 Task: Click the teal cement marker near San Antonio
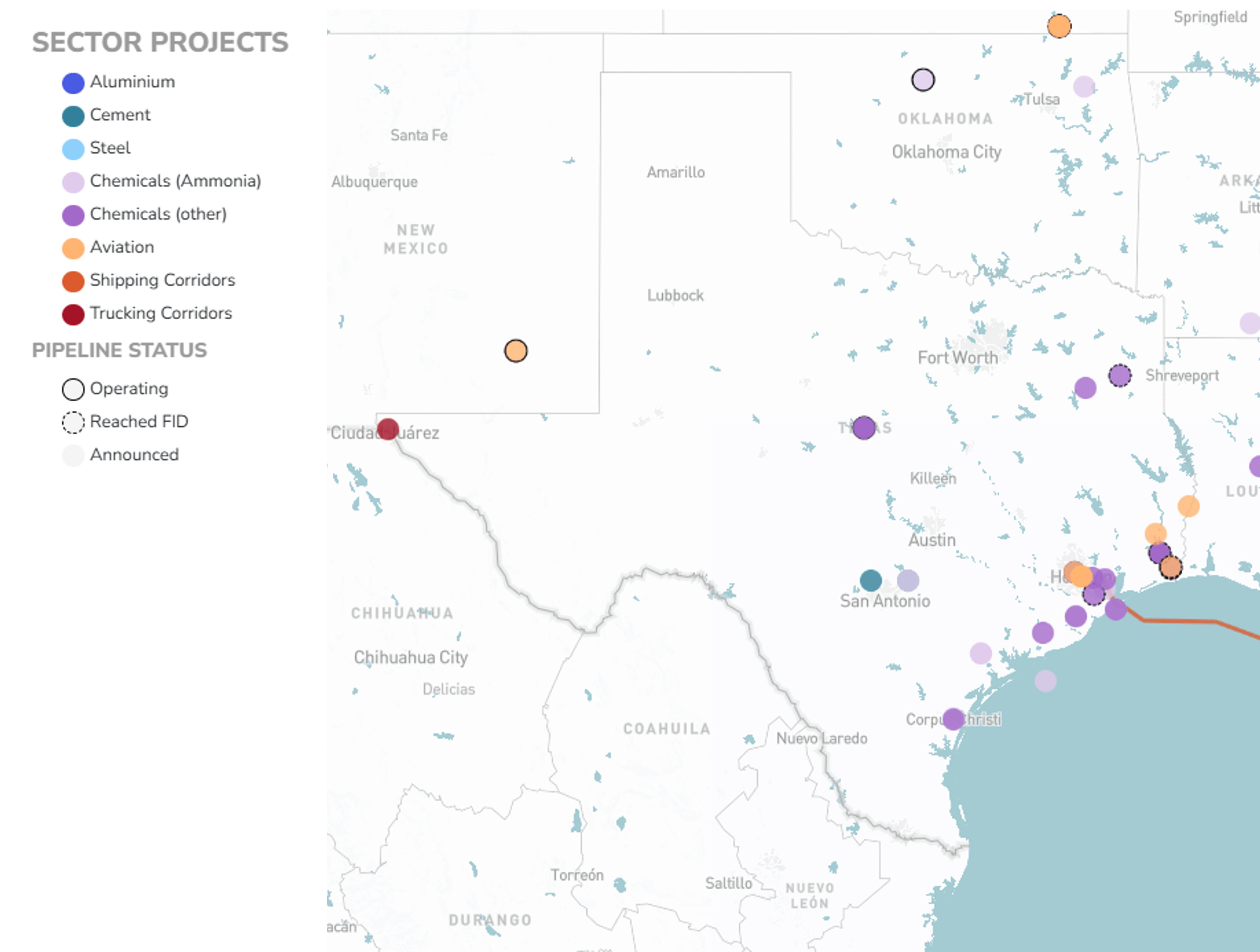[x=870, y=580]
